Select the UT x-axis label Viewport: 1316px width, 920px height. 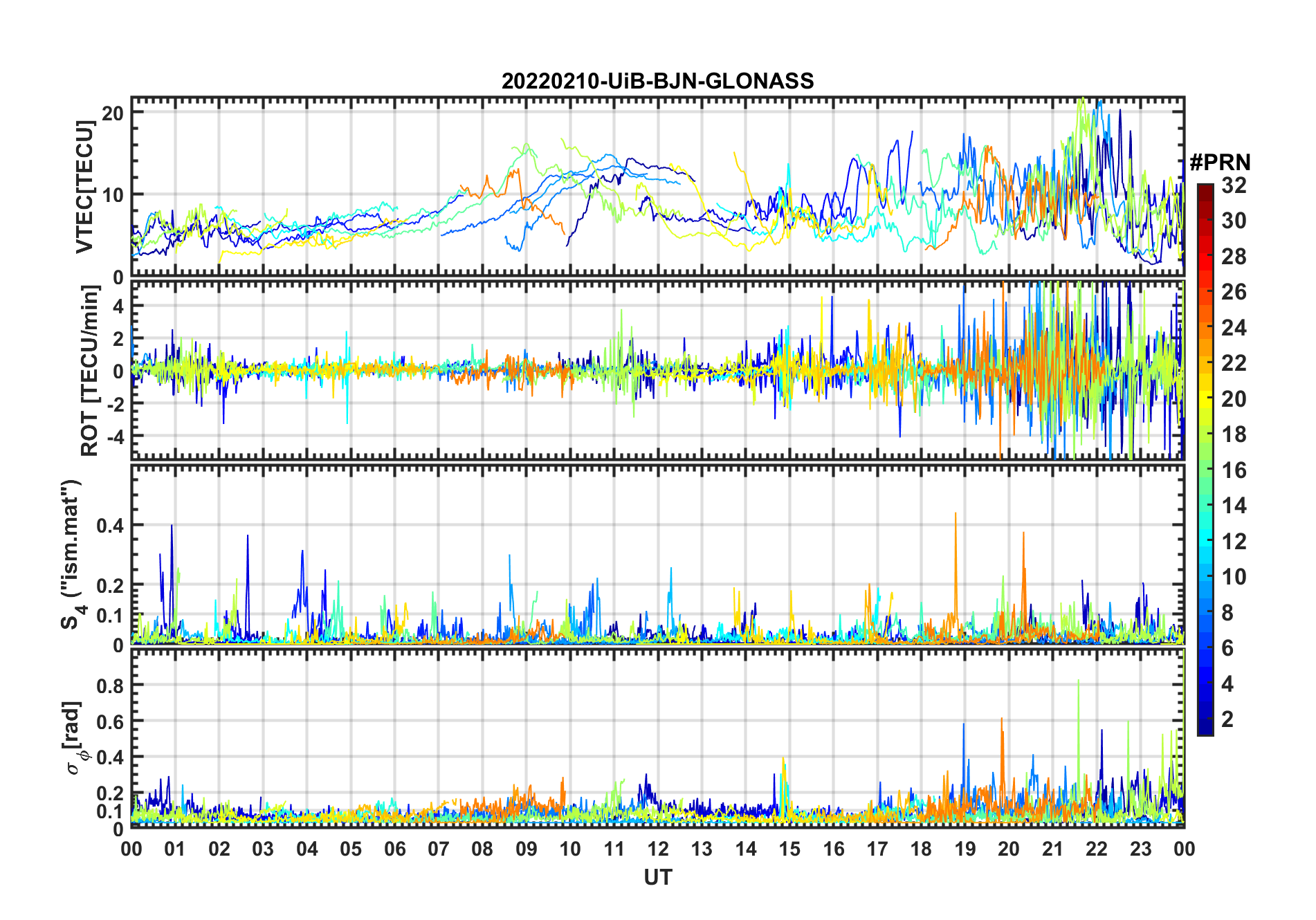[x=657, y=878]
